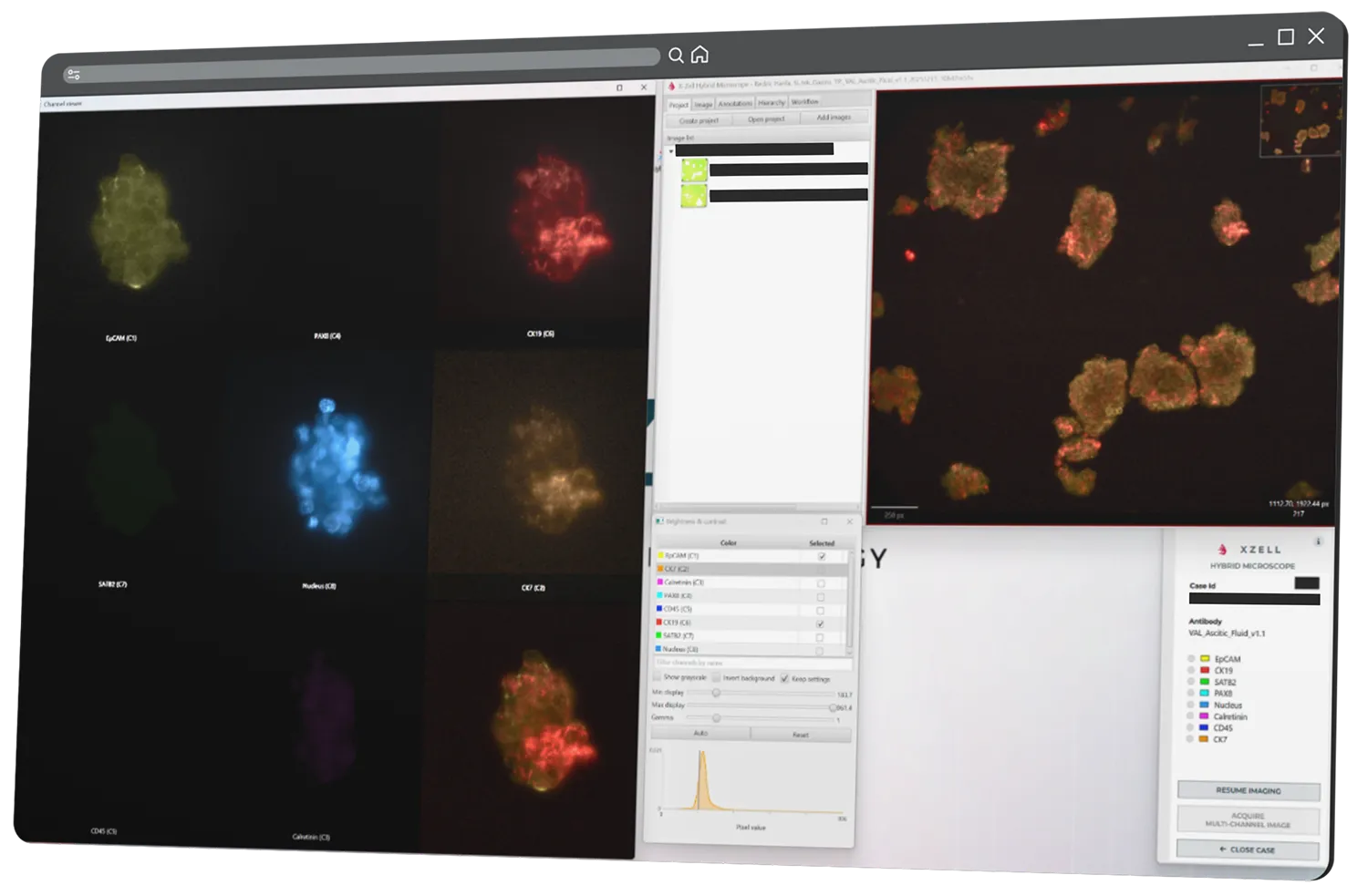Click overview minimap in image viewer corner
The width and height of the screenshot is (1368, 896).
click(x=1299, y=120)
